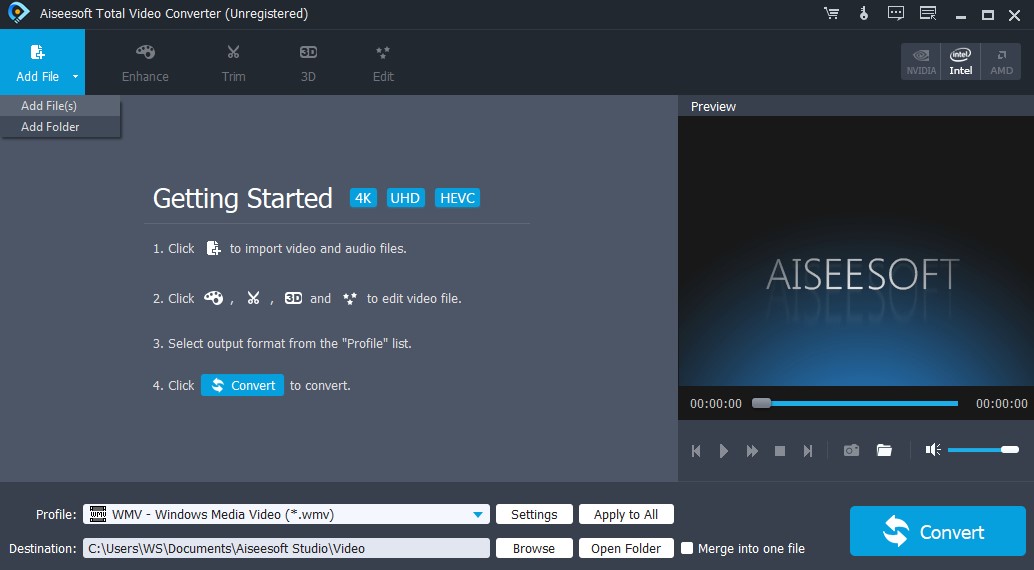Open the Profile format dropdown

286,515
